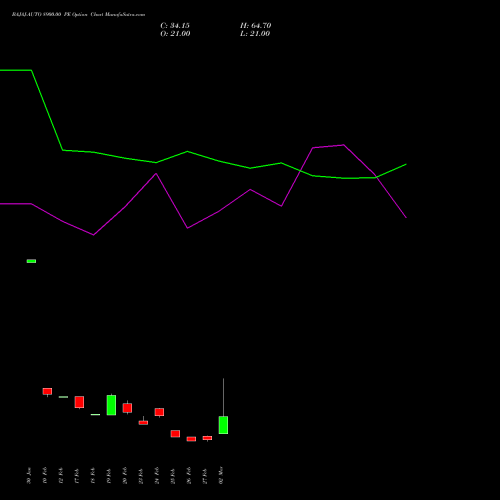500x500 pixels.
Task: Click the red candle for 17 Feb
Action: click(79, 402)
